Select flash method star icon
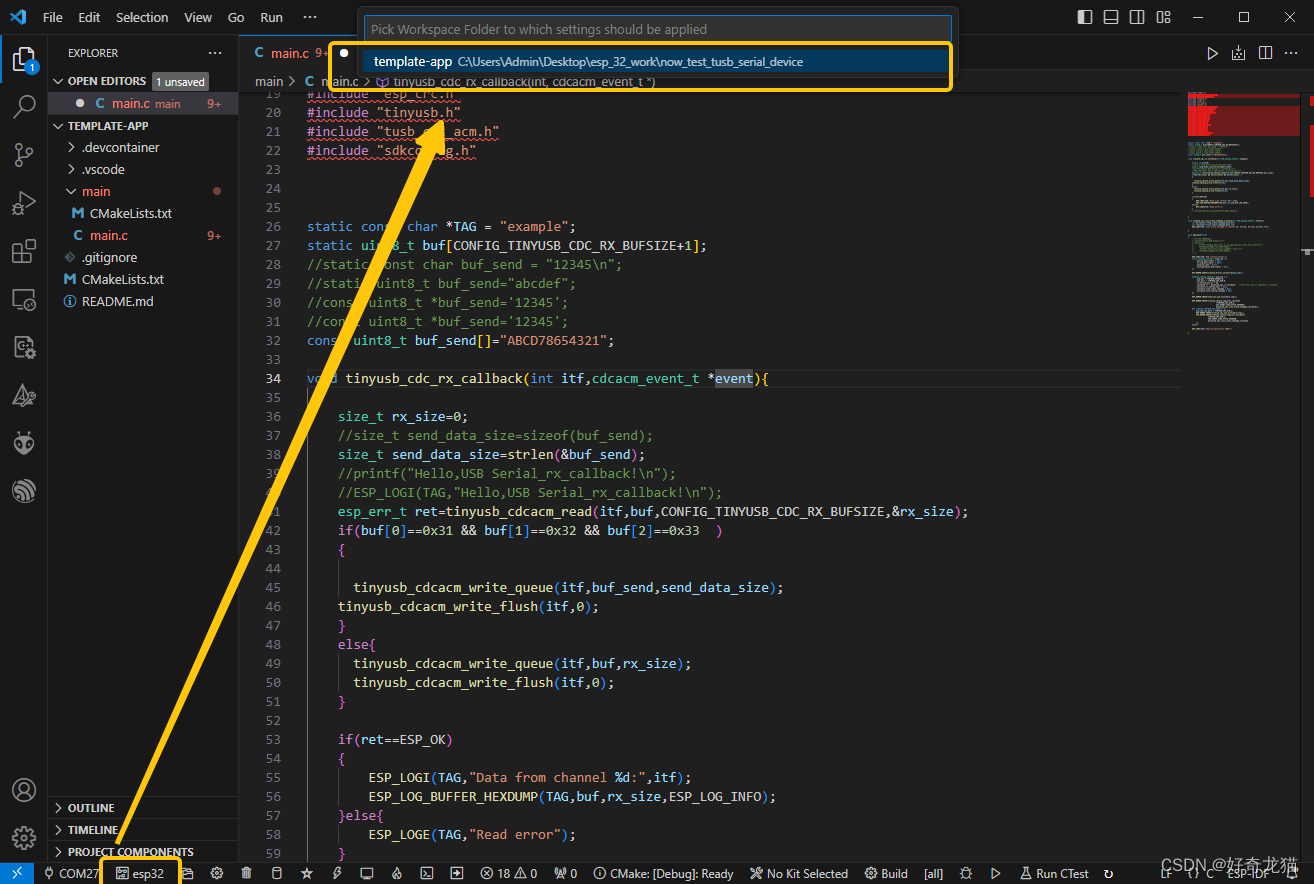Viewport: 1314px width, 884px height. pos(306,873)
